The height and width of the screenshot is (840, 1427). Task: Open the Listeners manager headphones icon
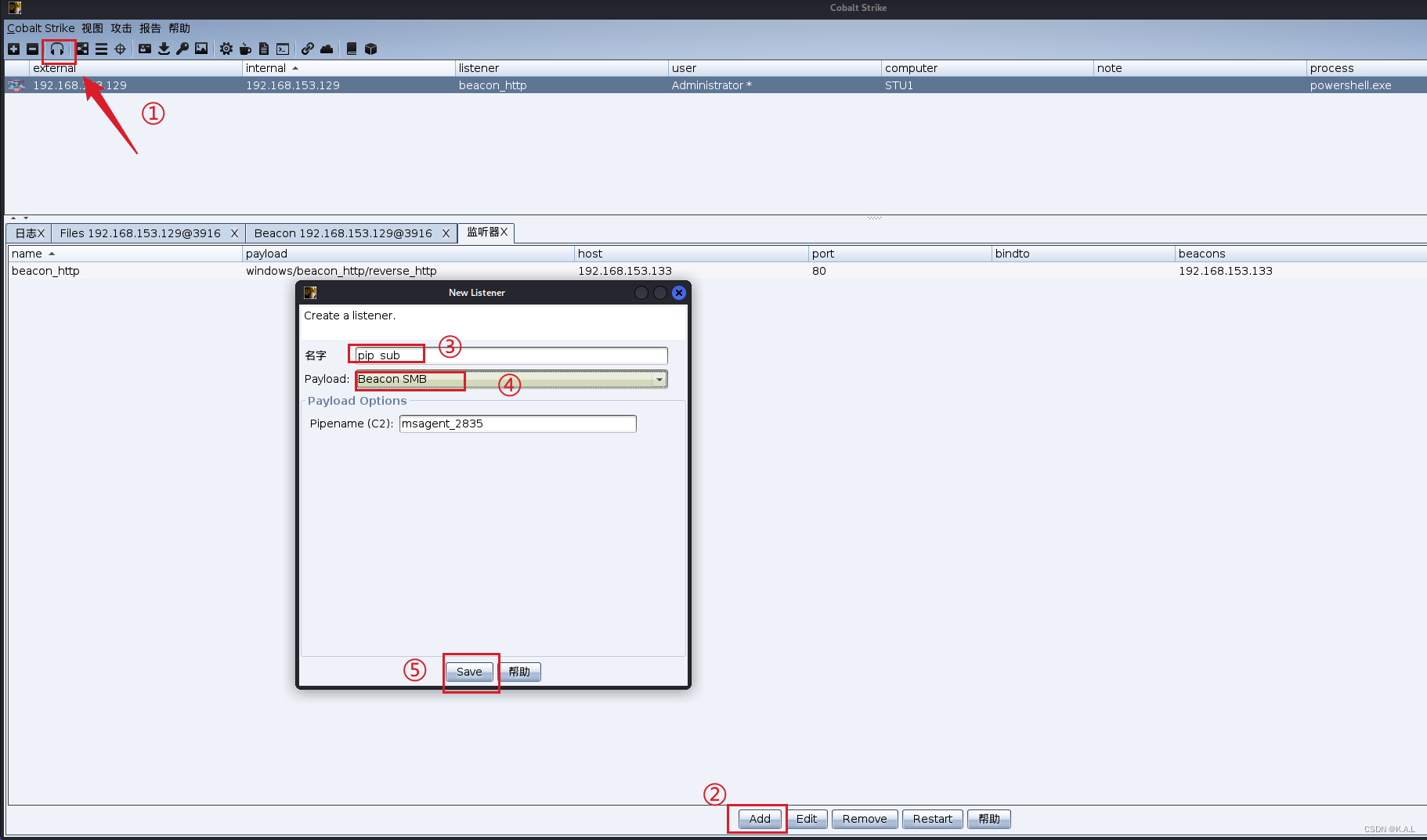[x=57, y=49]
